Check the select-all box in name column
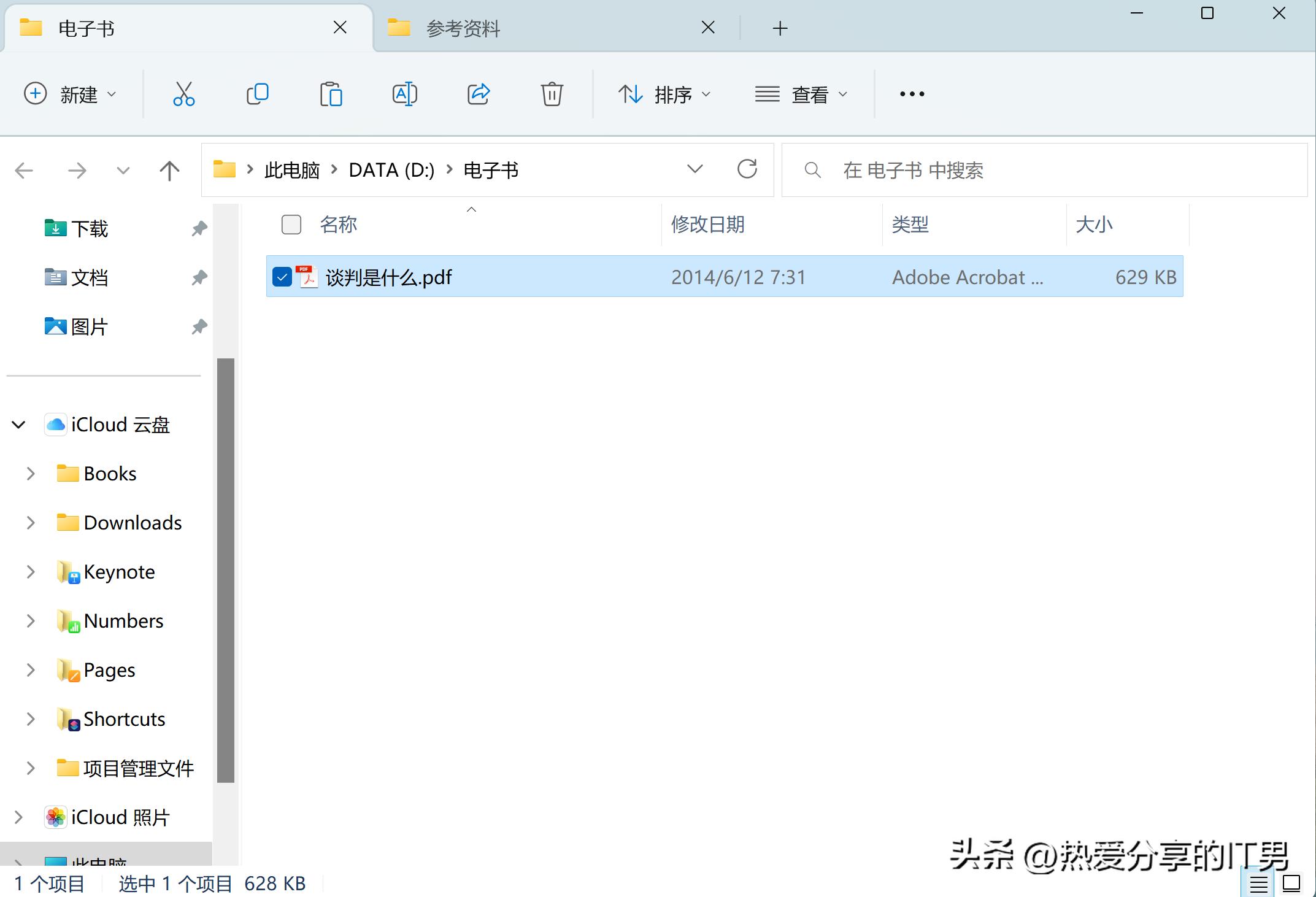The image size is (1316, 897). point(290,225)
